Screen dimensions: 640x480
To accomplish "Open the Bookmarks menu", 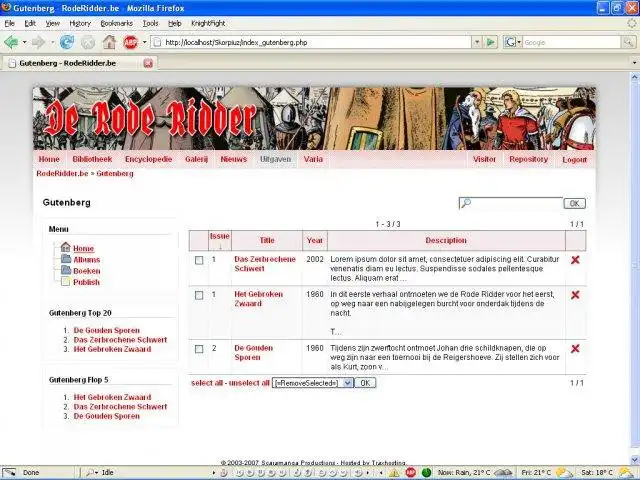I will coord(117,24).
